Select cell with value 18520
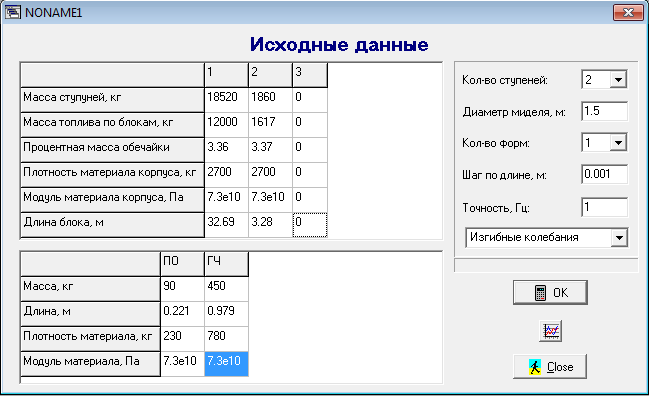Image resolution: width=649 pixels, height=396 pixels. (226, 99)
